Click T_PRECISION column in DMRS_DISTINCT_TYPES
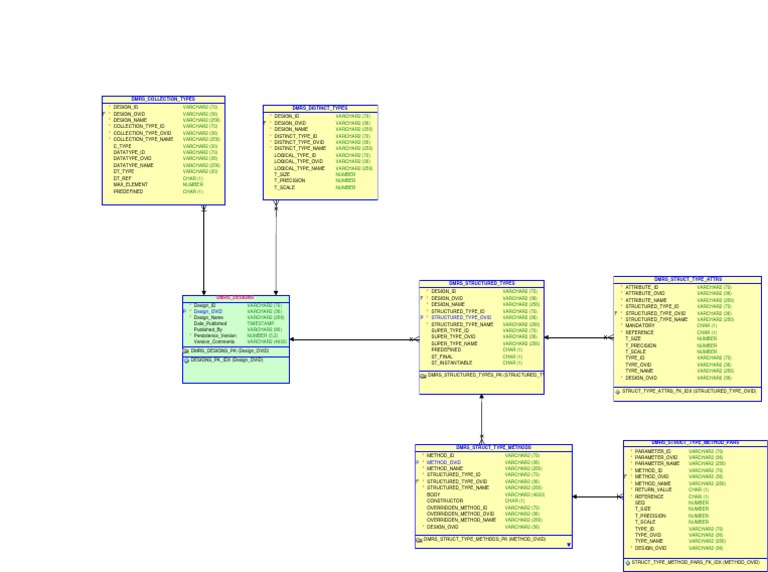 tap(289, 180)
